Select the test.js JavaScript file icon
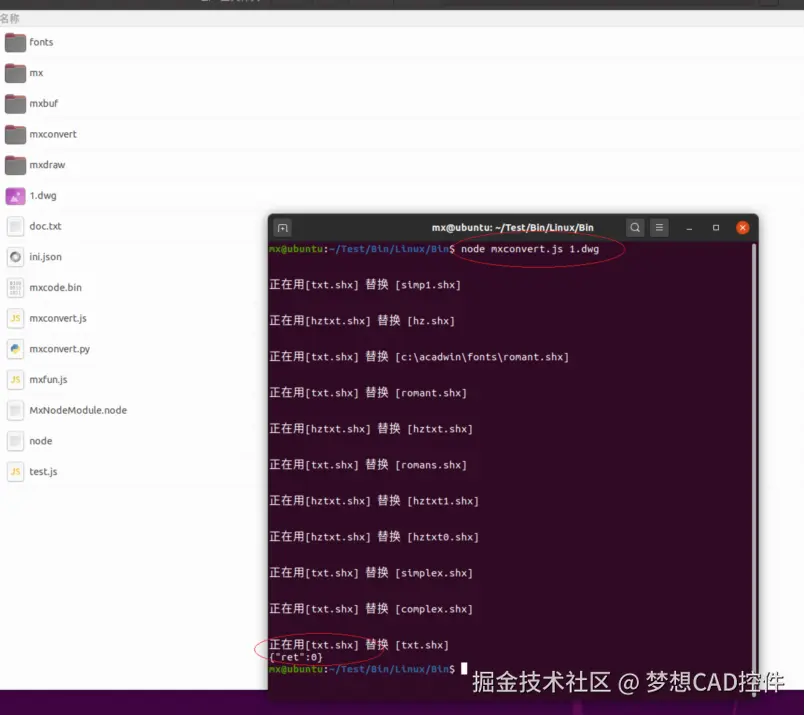Screen dimensions: 805x716 [15, 472]
